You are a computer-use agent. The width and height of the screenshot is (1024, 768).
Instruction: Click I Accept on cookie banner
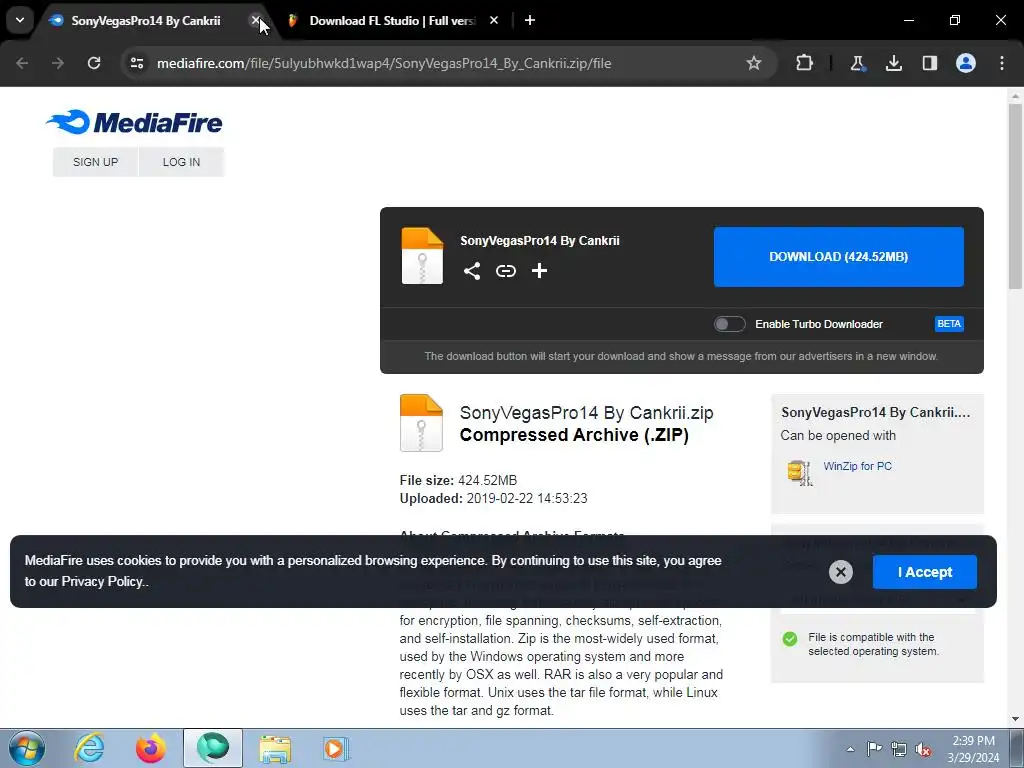point(925,572)
